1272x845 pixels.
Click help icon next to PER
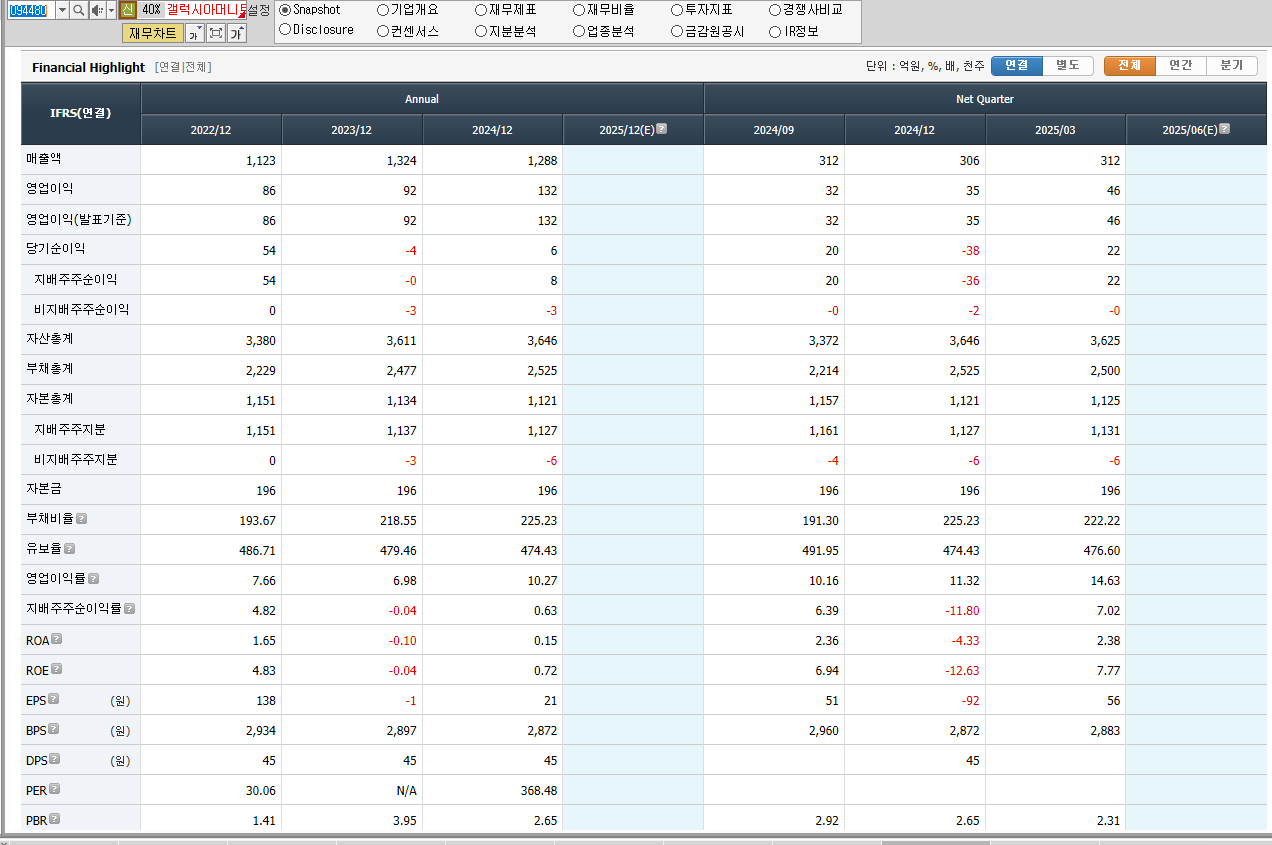pos(55,789)
